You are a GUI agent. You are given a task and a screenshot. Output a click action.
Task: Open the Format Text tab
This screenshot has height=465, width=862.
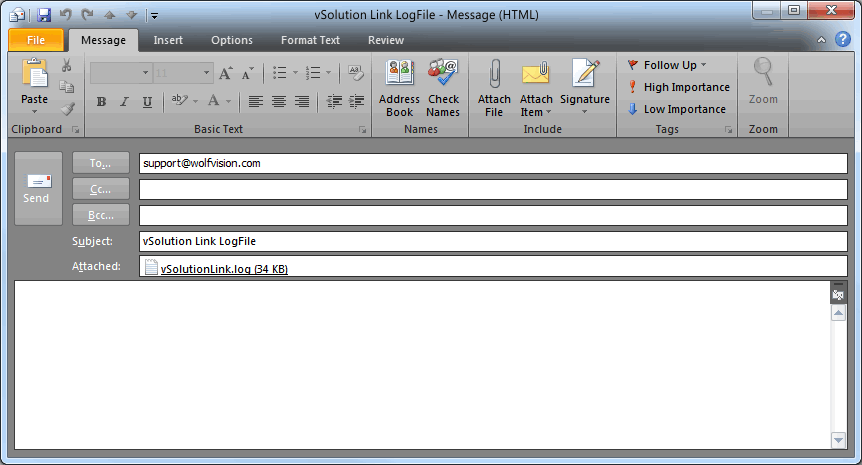(x=310, y=40)
